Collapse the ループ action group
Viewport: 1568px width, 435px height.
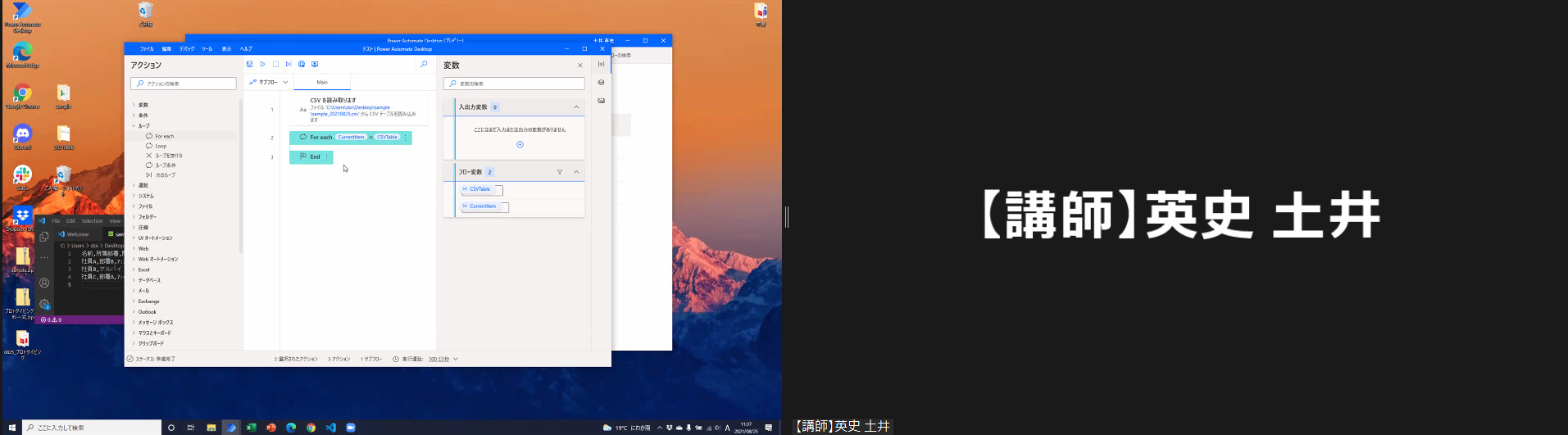coord(134,126)
